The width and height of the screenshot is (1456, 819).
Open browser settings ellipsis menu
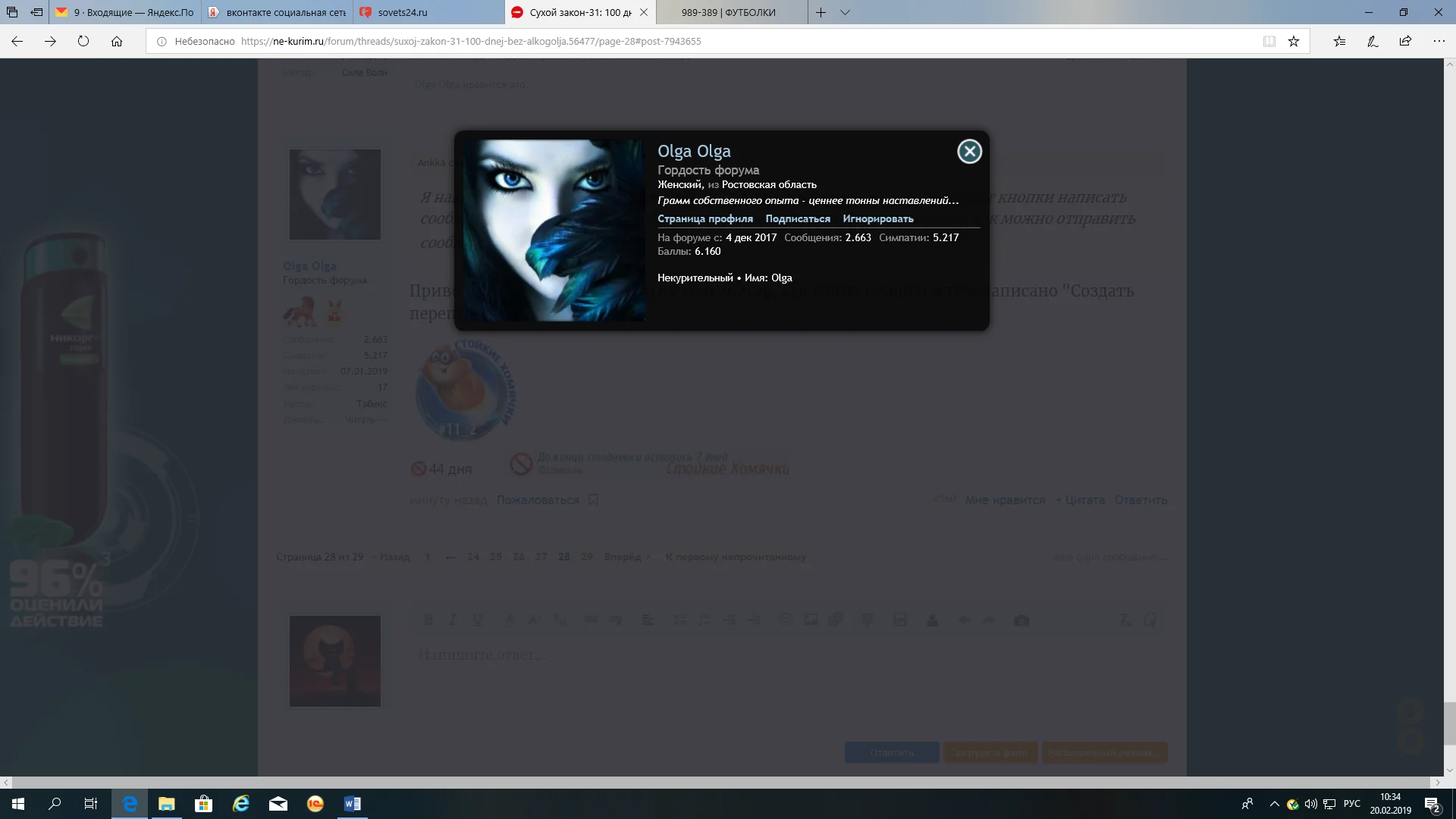click(1439, 42)
